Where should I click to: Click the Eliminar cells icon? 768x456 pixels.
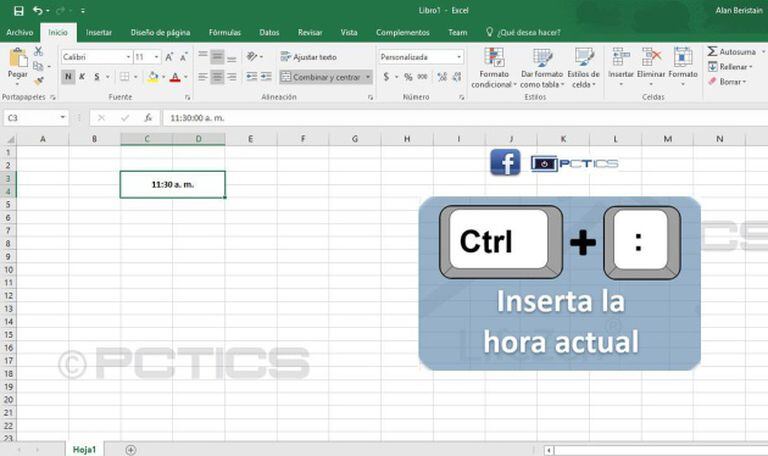click(x=651, y=58)
